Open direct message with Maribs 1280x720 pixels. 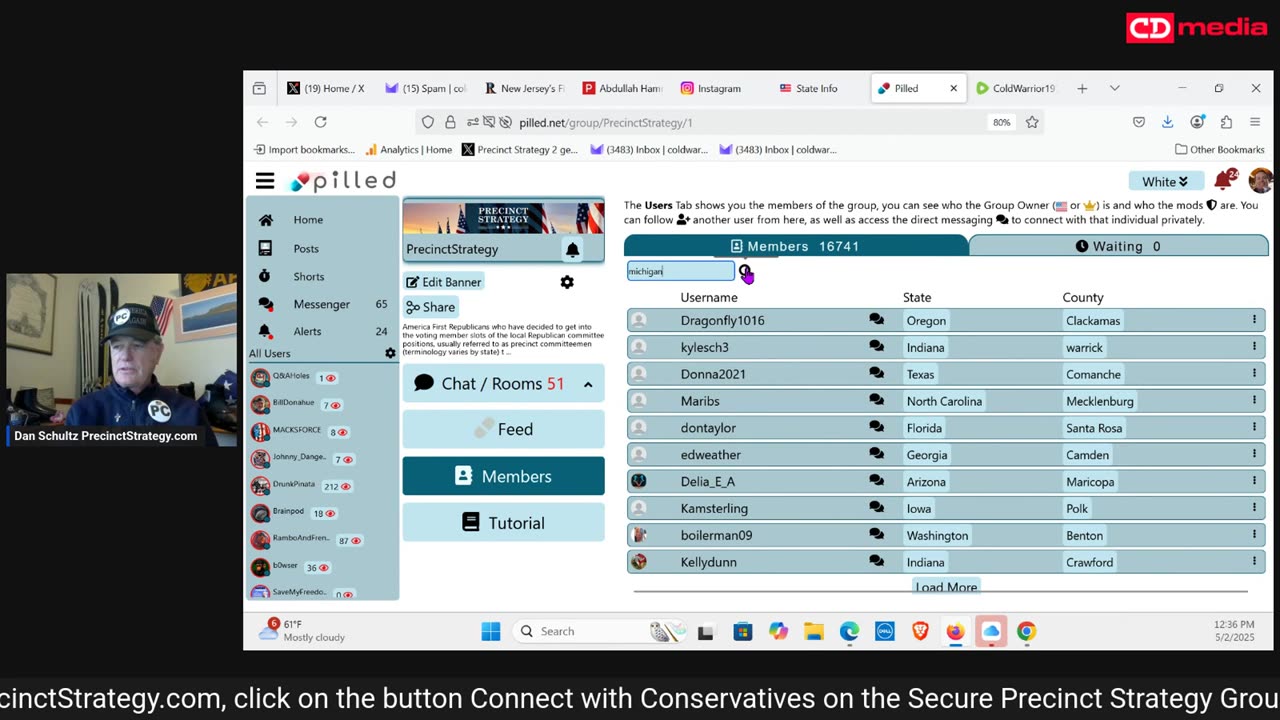876,401
